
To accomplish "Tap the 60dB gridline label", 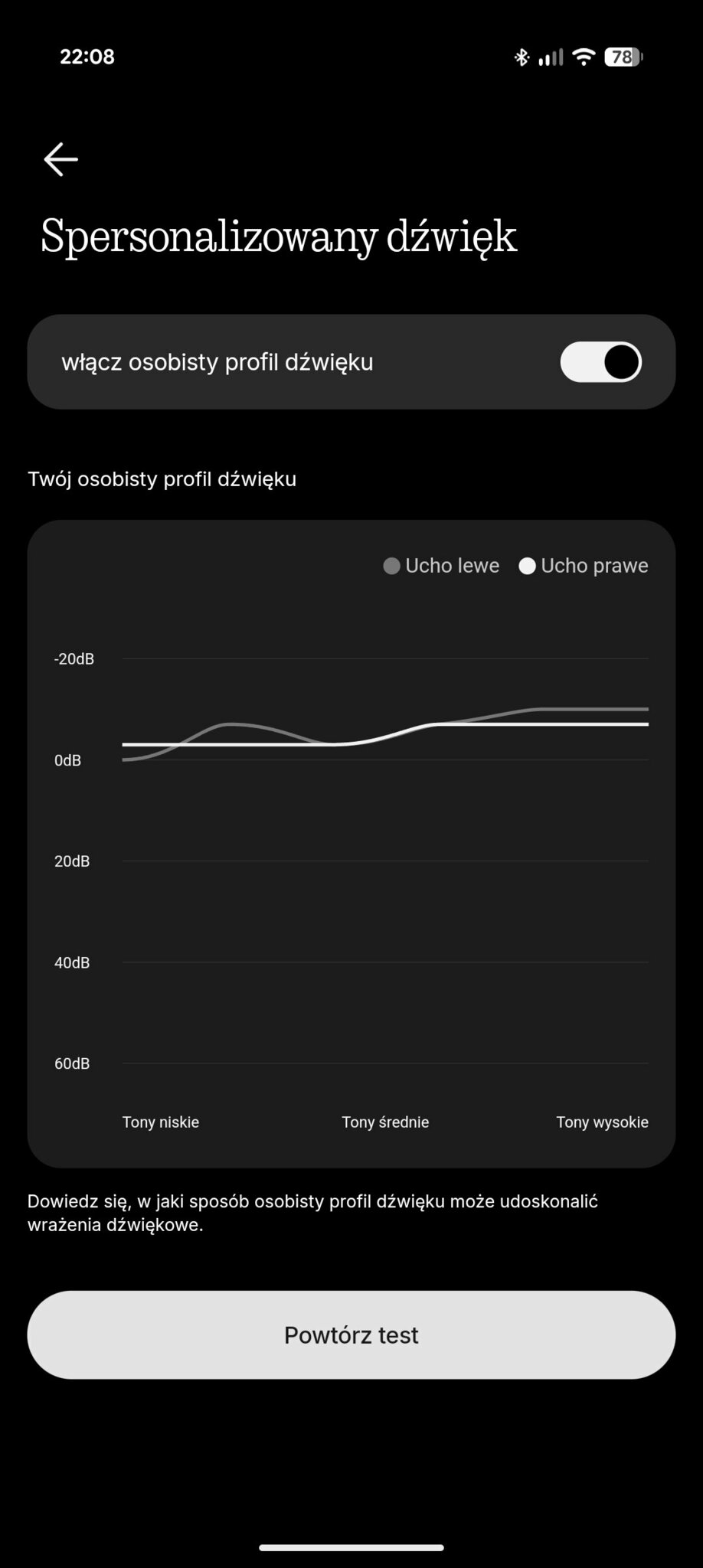I will pyautogui.click(x=72, y=1063).
